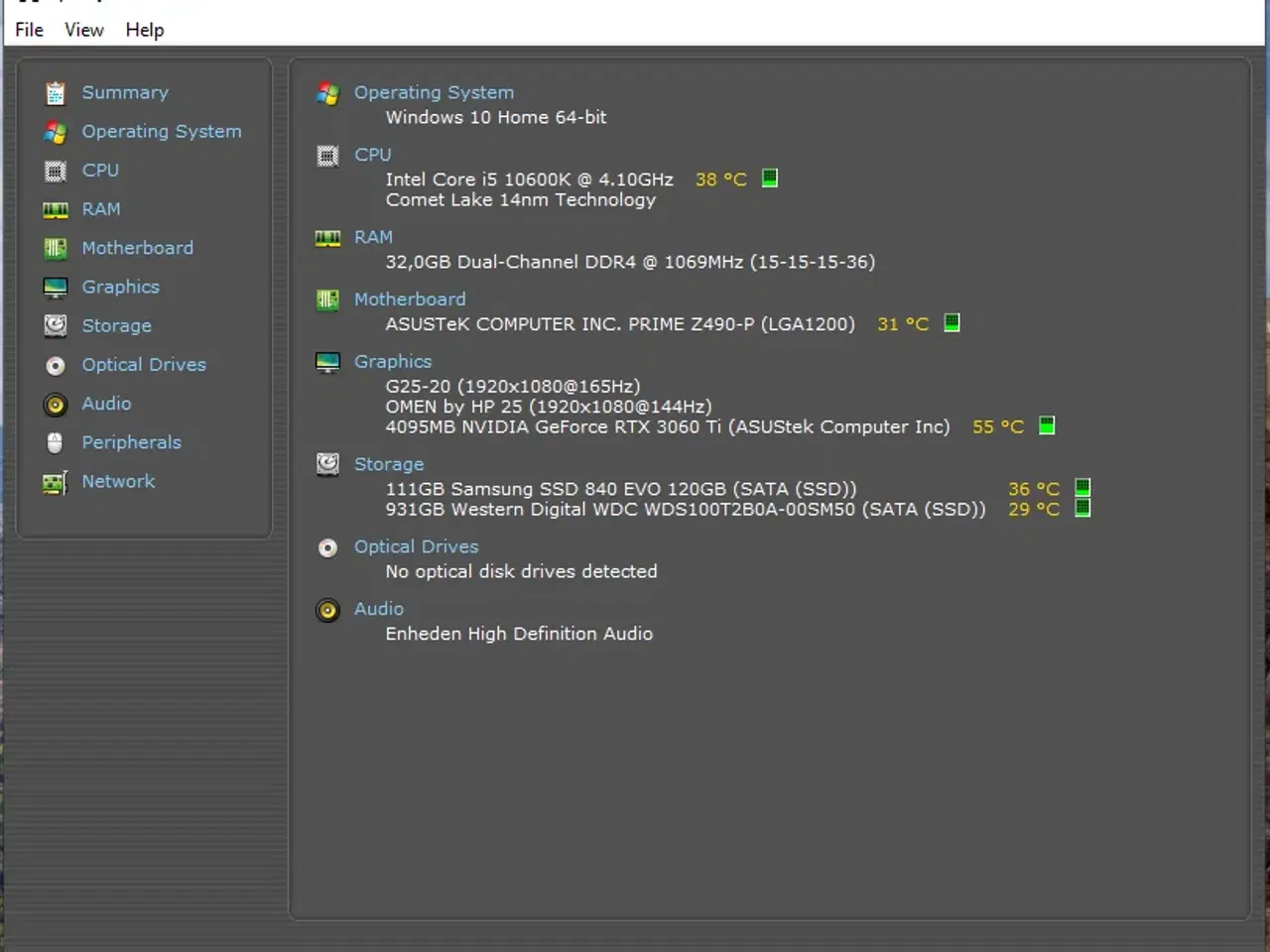Select Motherboard in the sidebar
Viewport: 1270px width, 952px height.
[x=138, y=247]
